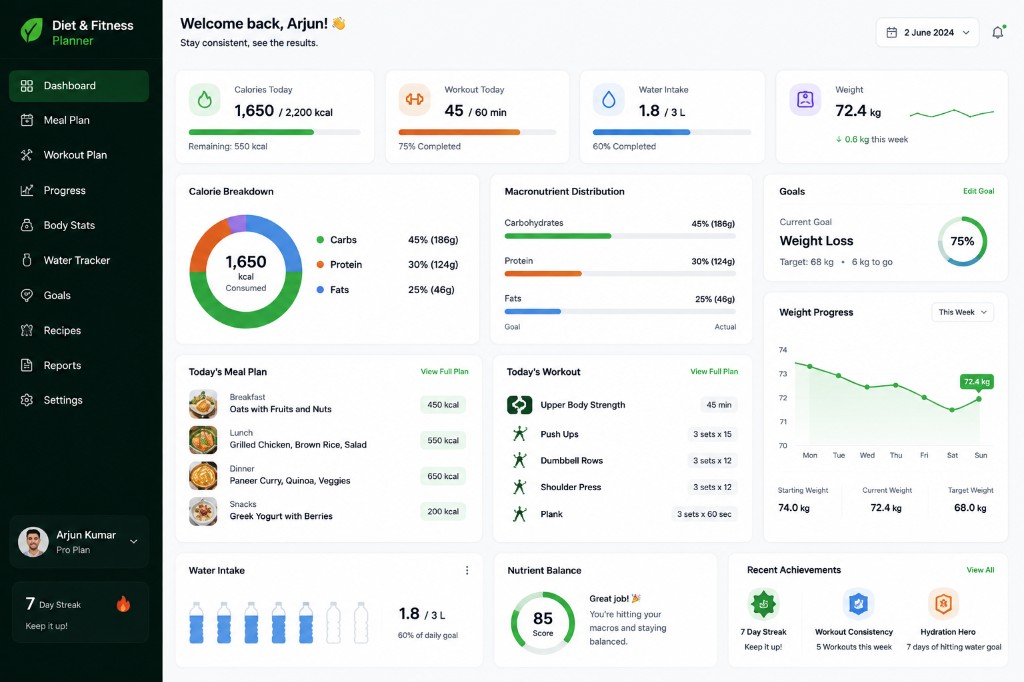Click Edit Goal link
1024x682 pixels.
coord(978,191)
